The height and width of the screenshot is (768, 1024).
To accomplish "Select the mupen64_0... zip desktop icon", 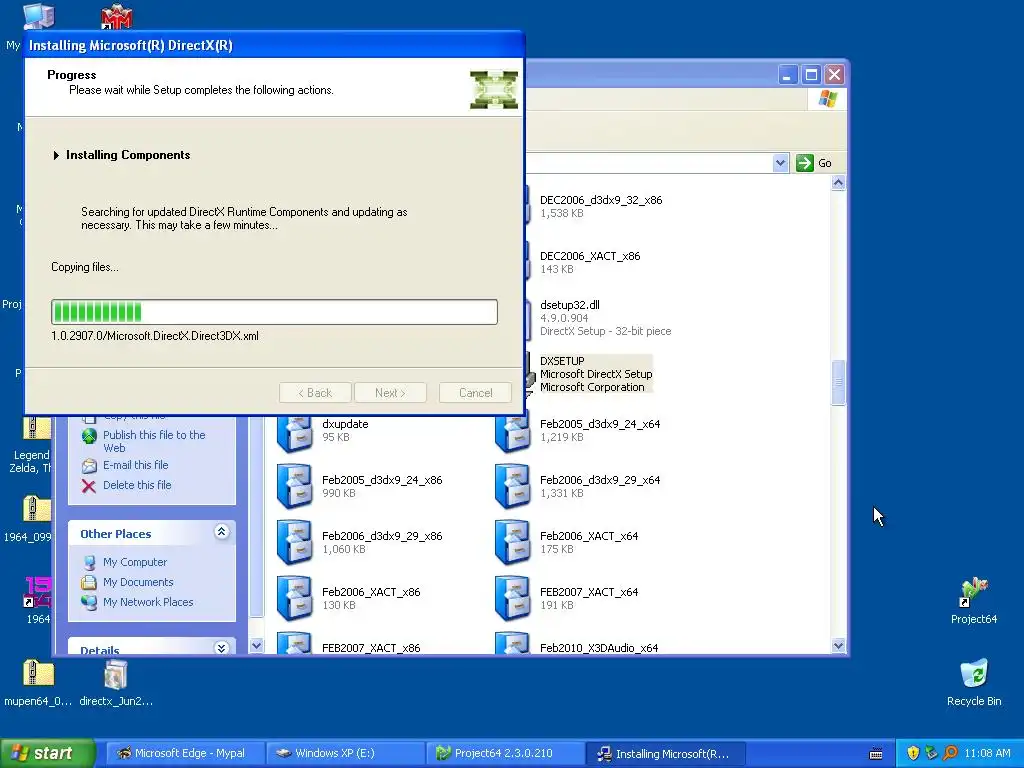I will tap(38, 673).
